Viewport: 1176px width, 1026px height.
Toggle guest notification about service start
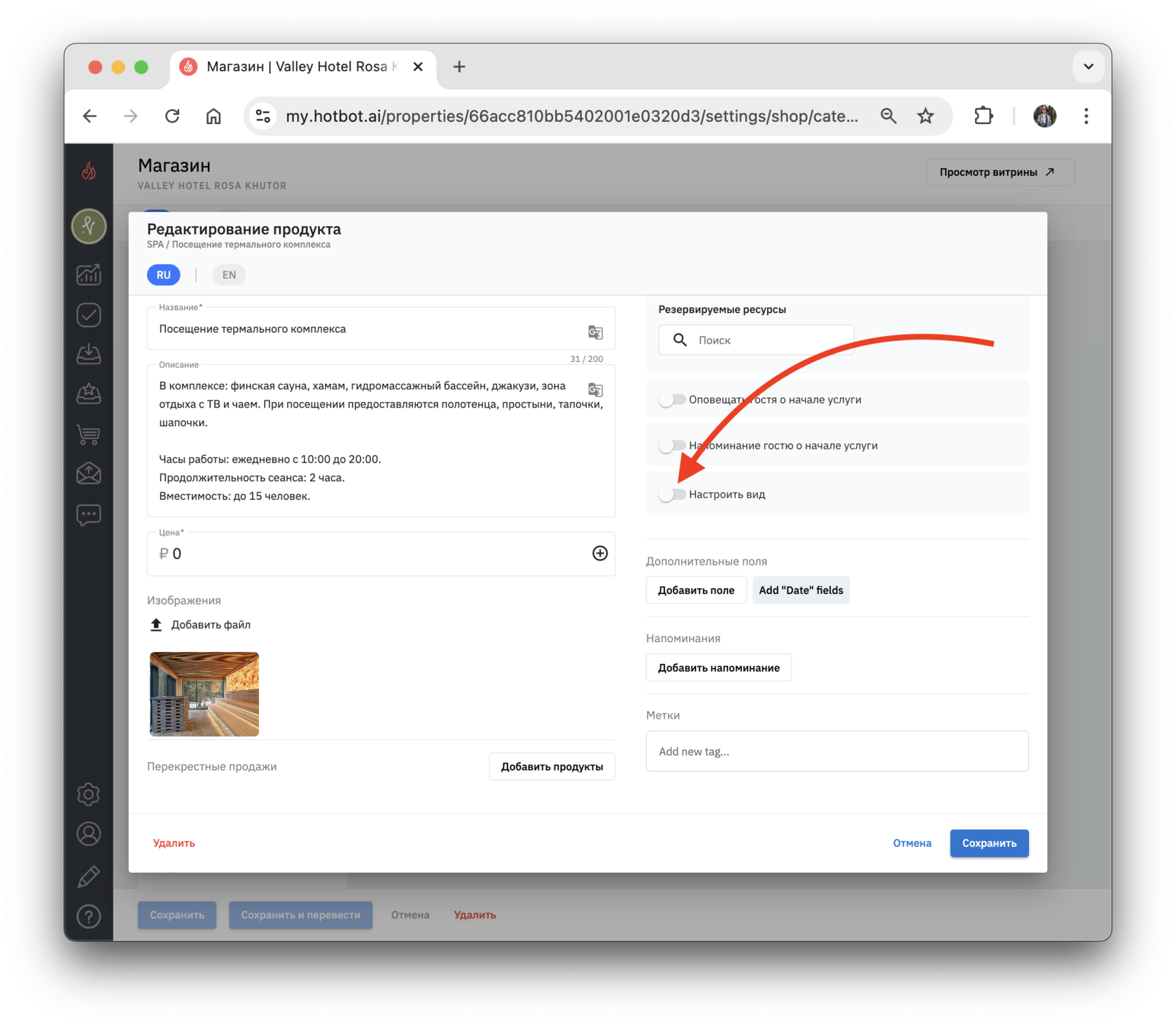tap(672, 399)
